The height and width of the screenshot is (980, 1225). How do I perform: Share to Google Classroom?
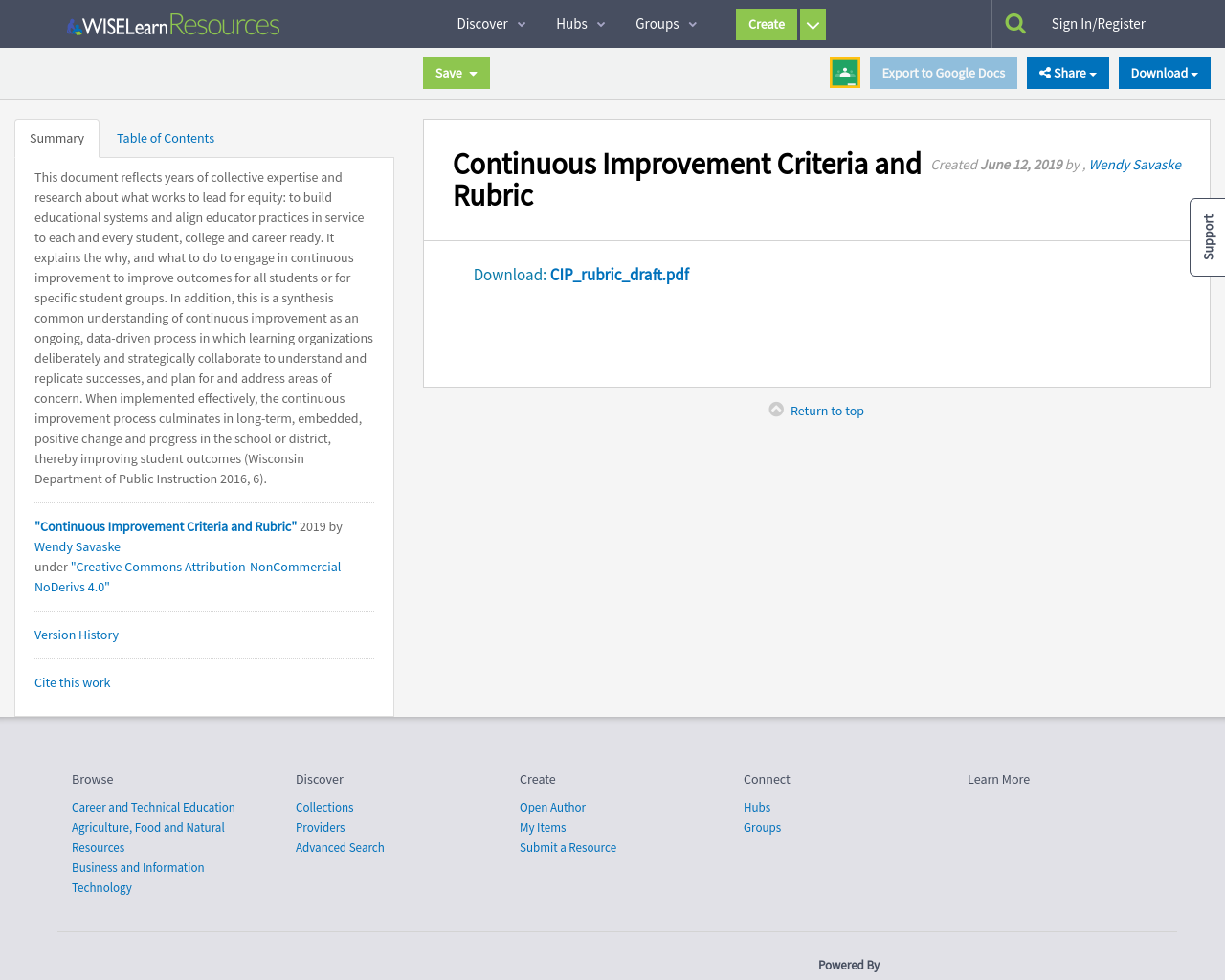tap(844, 71)
